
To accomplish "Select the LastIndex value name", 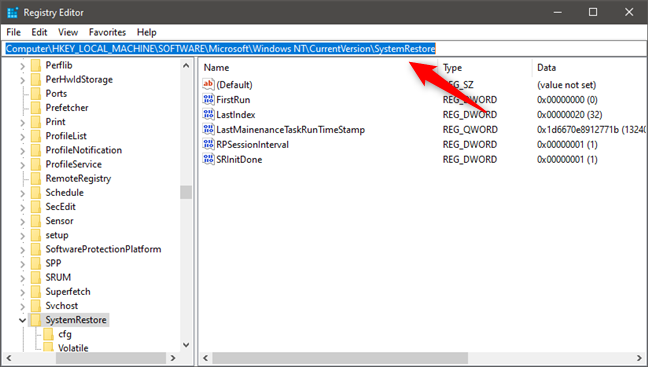I will [236, 114].
